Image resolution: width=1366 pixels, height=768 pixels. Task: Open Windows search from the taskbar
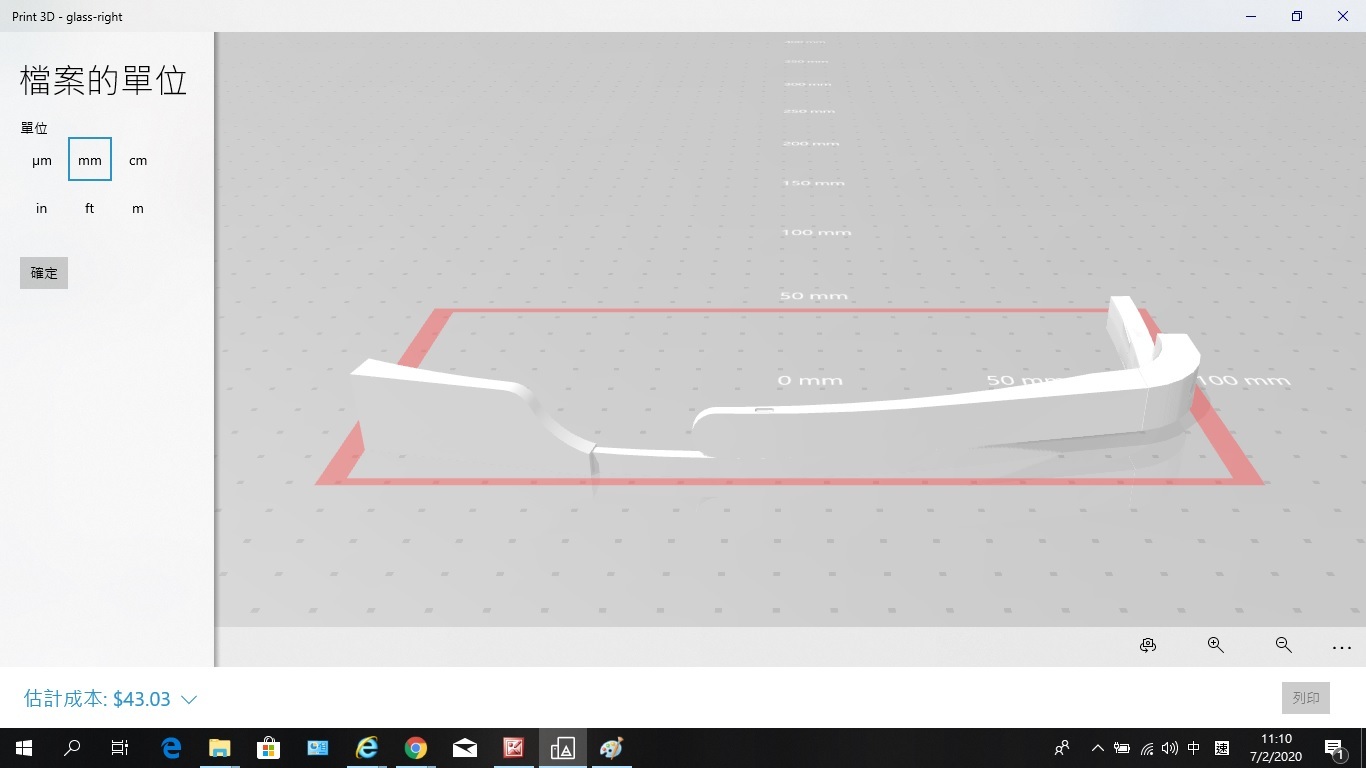pos(72,748)
